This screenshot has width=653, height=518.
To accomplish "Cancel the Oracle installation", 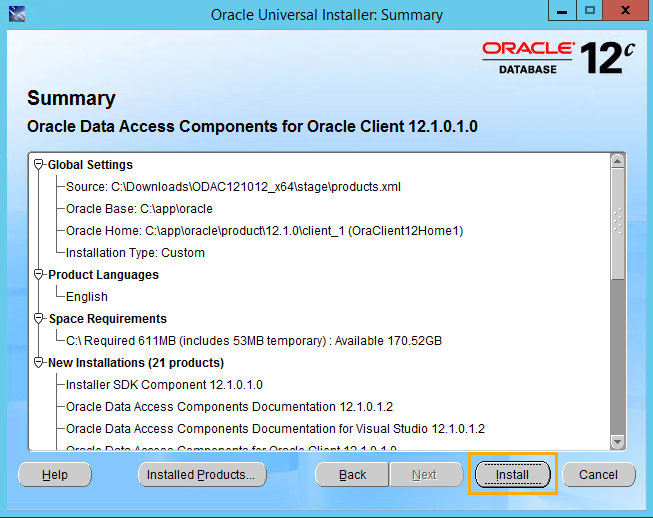I will pyautogui.click(x=598, y=474).
